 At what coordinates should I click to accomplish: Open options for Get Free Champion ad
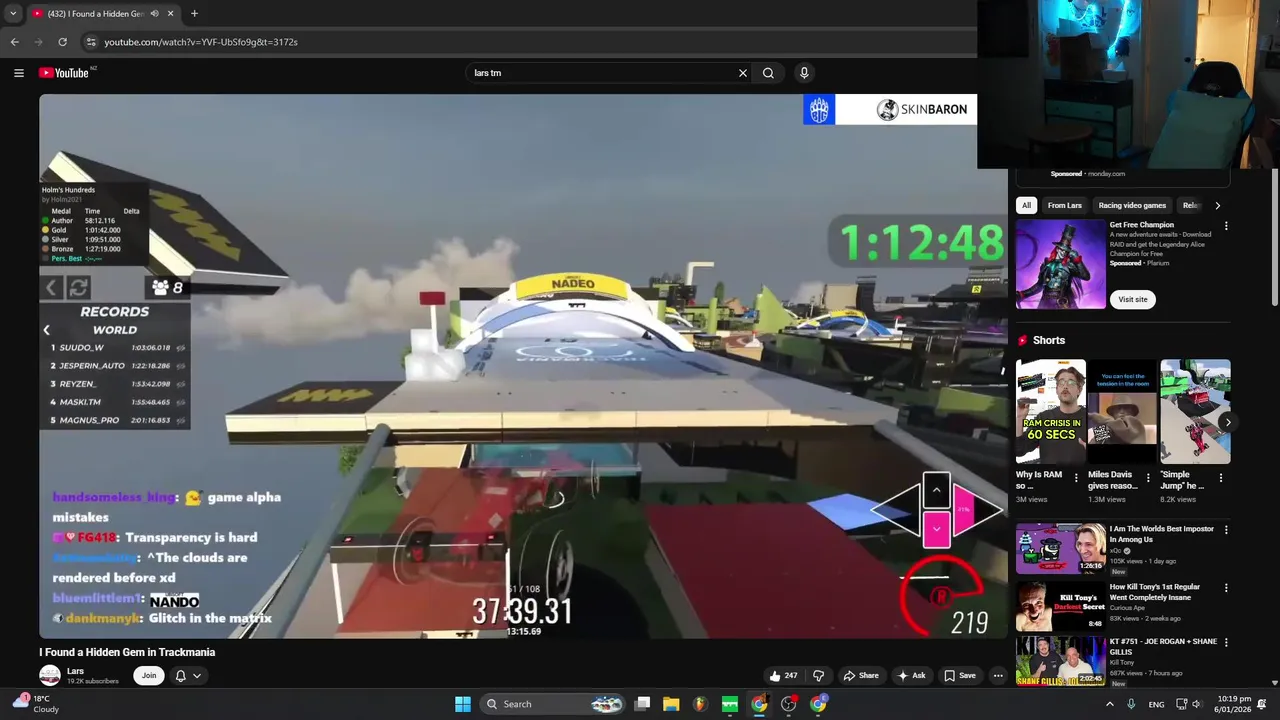[1226, 226]
